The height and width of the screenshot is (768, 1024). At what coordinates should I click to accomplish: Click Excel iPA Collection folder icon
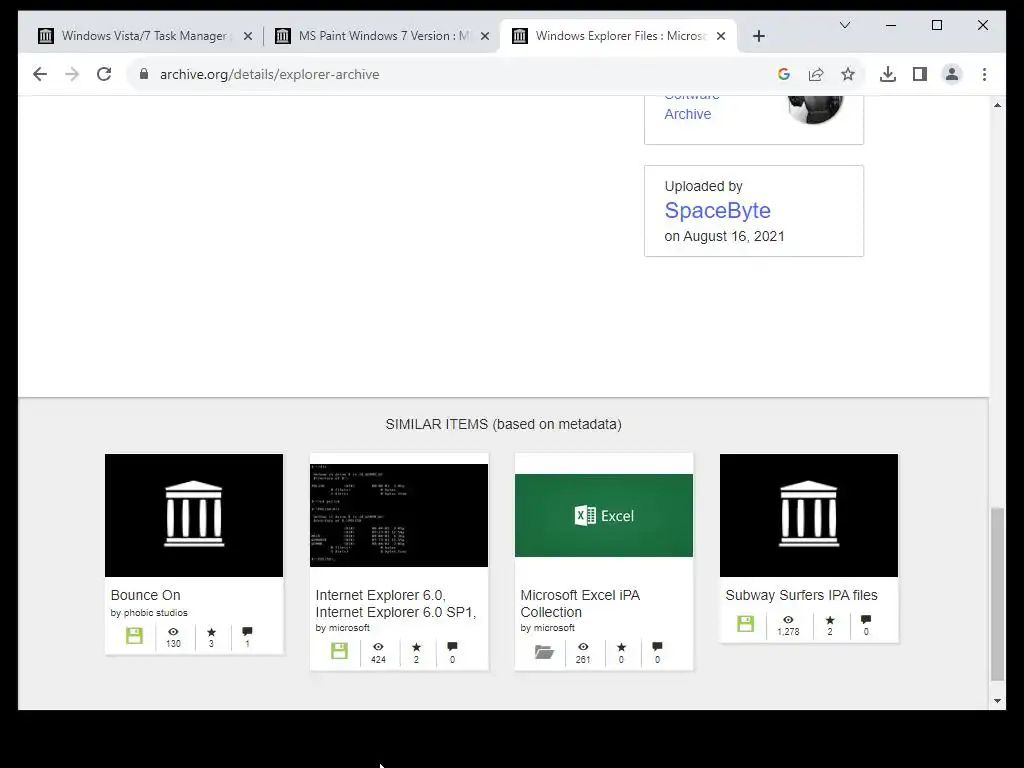click(544, 651)
